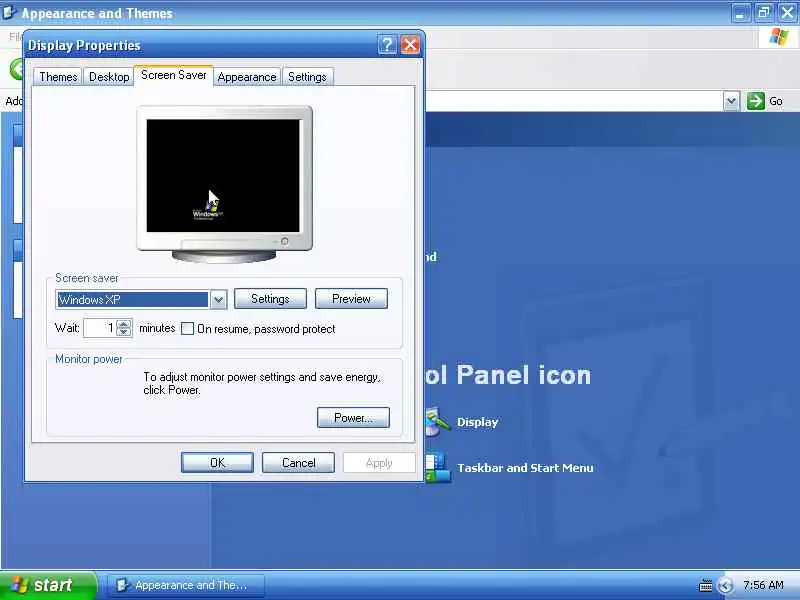
Task: Select Appearance and Themes taskbar button
Action: 186,585
